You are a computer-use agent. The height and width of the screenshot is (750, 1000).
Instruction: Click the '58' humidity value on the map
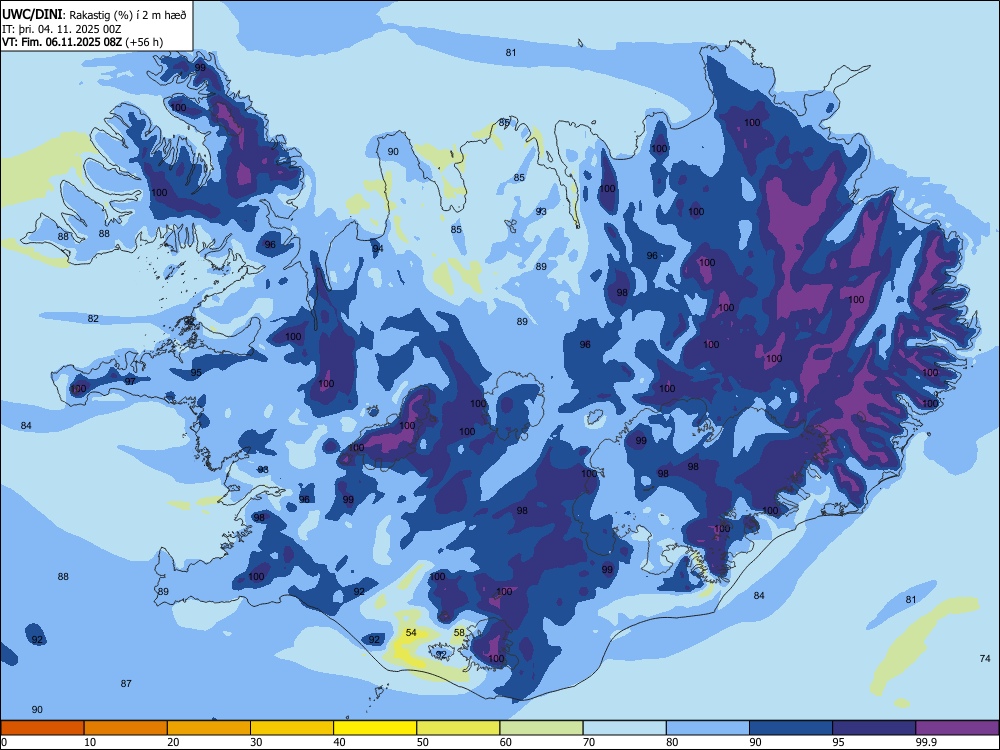click(459, 633)
